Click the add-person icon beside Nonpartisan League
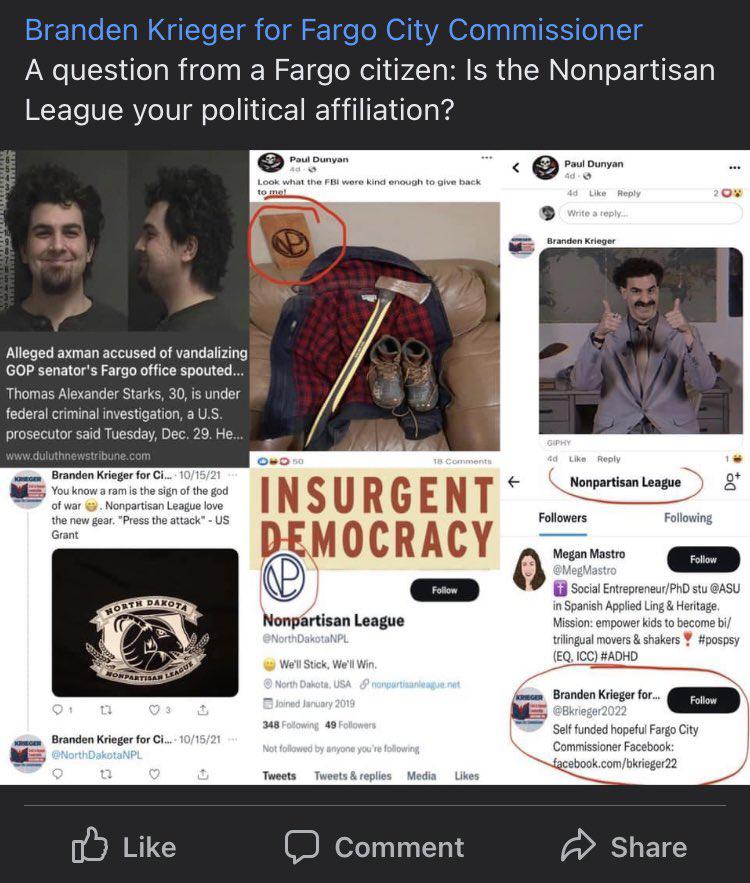 732,481
